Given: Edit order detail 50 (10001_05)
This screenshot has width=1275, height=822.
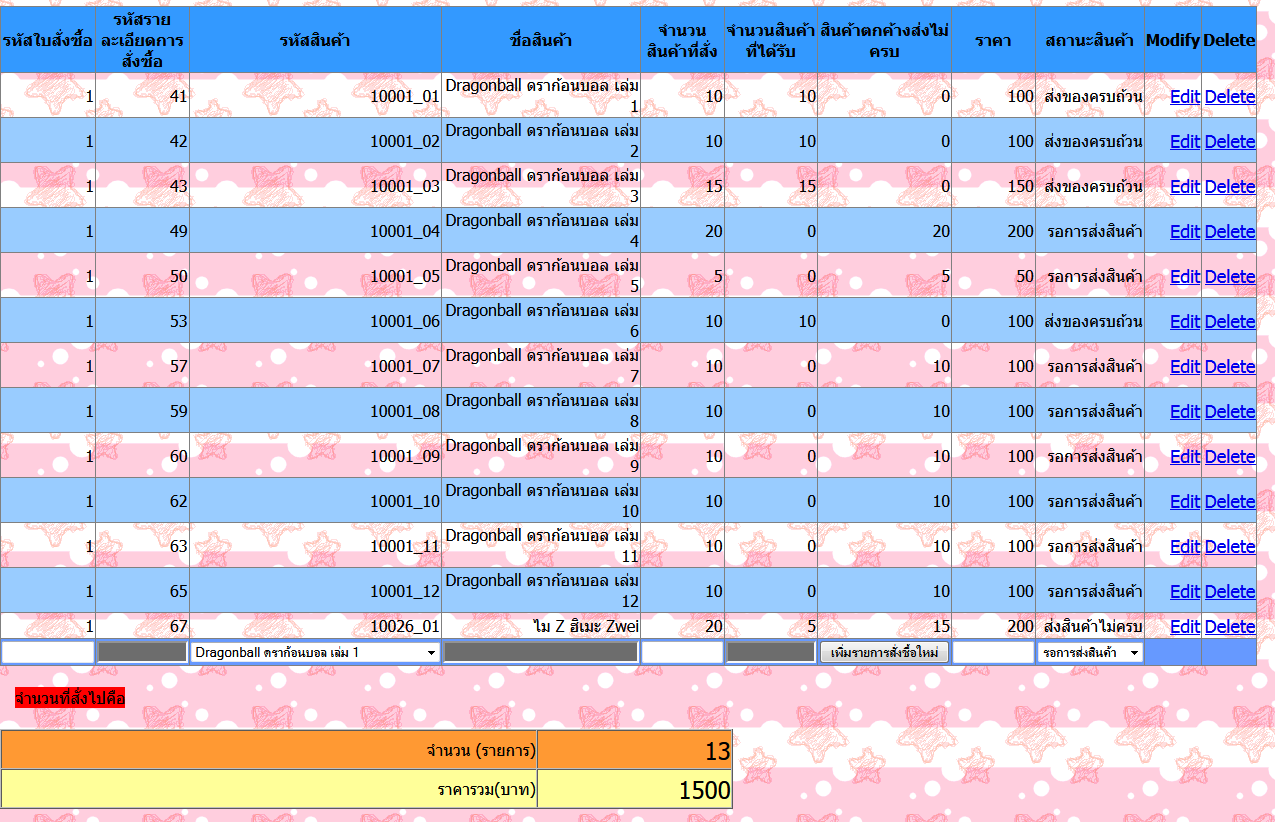Looking at the screenshot, I should click(1185, 277).
